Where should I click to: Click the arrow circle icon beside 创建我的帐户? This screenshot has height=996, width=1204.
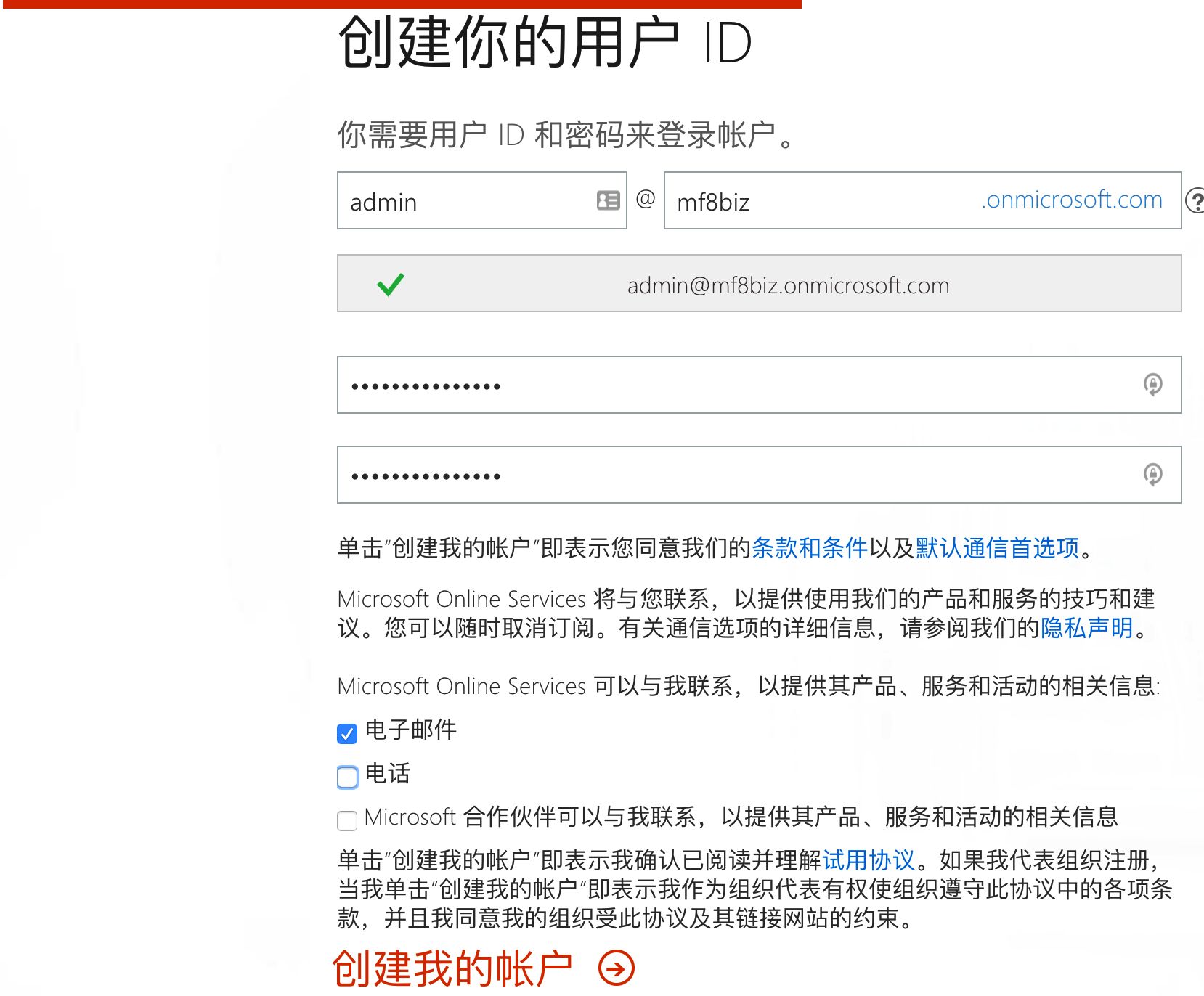616,968
